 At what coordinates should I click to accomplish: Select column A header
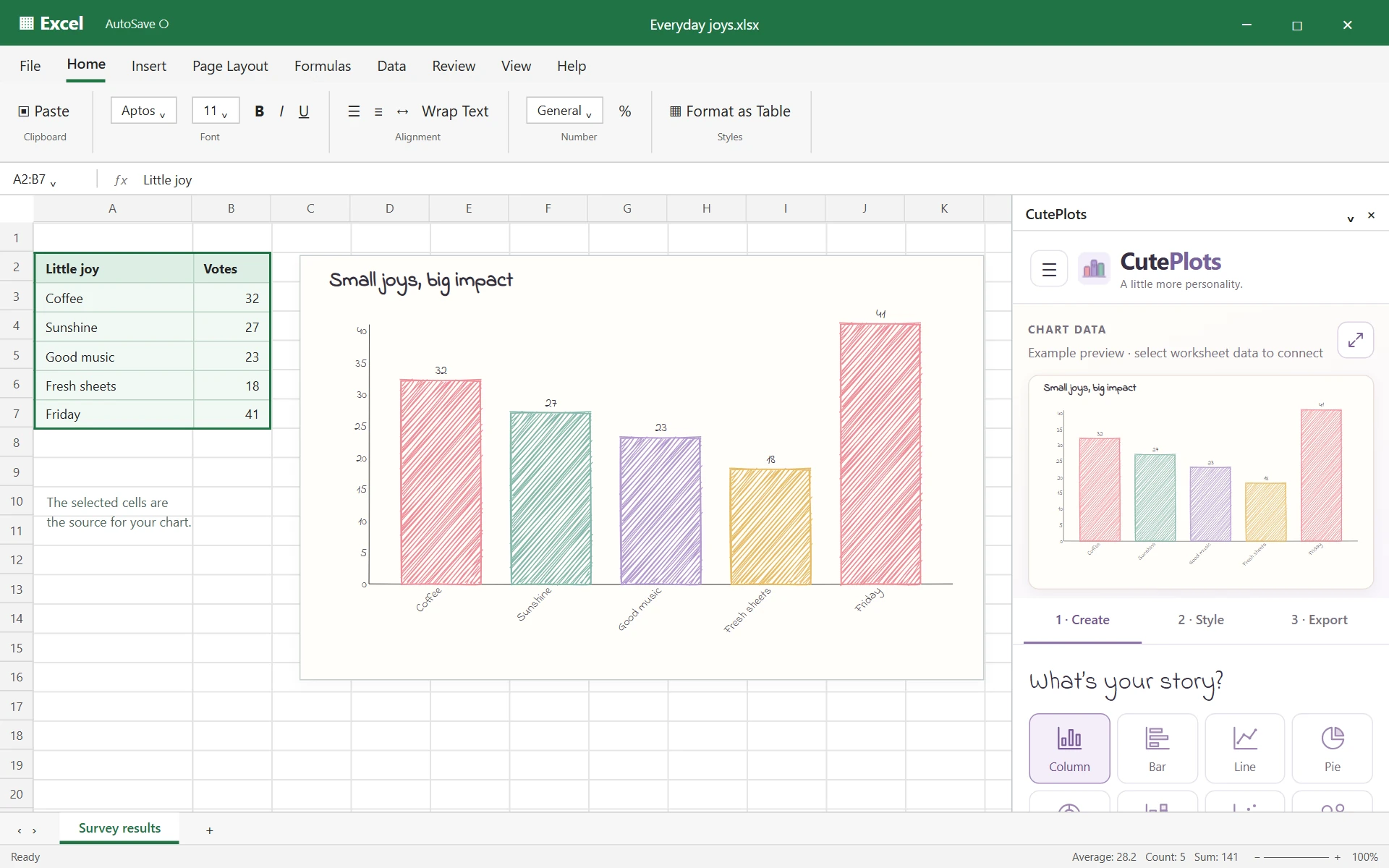coord(112,208)
